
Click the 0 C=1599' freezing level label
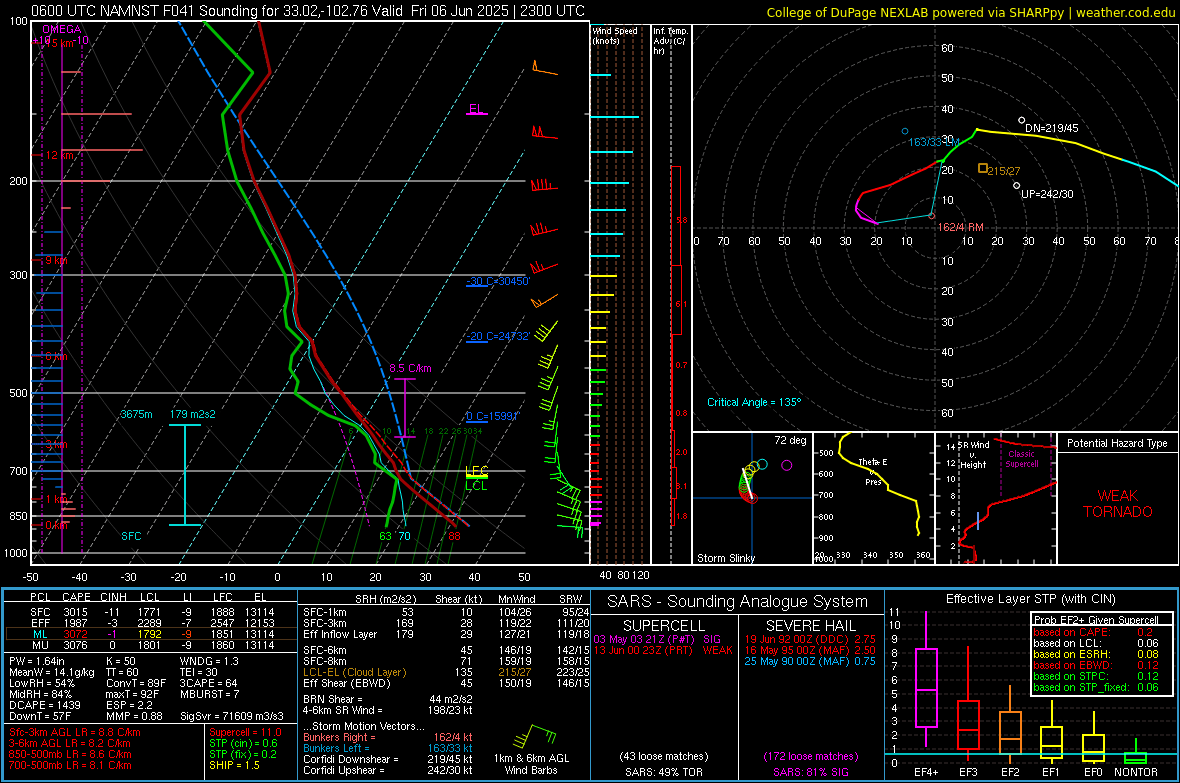click(493, 416)
